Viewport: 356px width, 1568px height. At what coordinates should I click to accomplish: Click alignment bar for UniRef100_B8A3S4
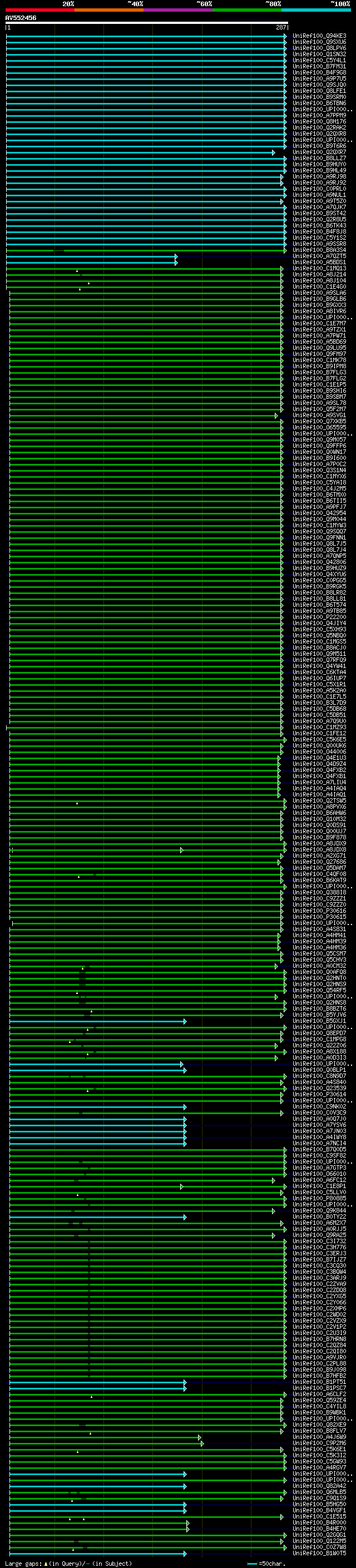tap(146, 250)
